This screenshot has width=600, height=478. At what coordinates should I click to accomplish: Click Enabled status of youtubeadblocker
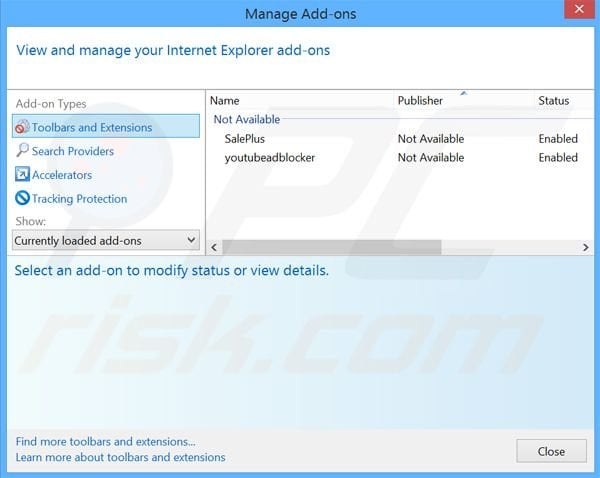pos(558,157)
